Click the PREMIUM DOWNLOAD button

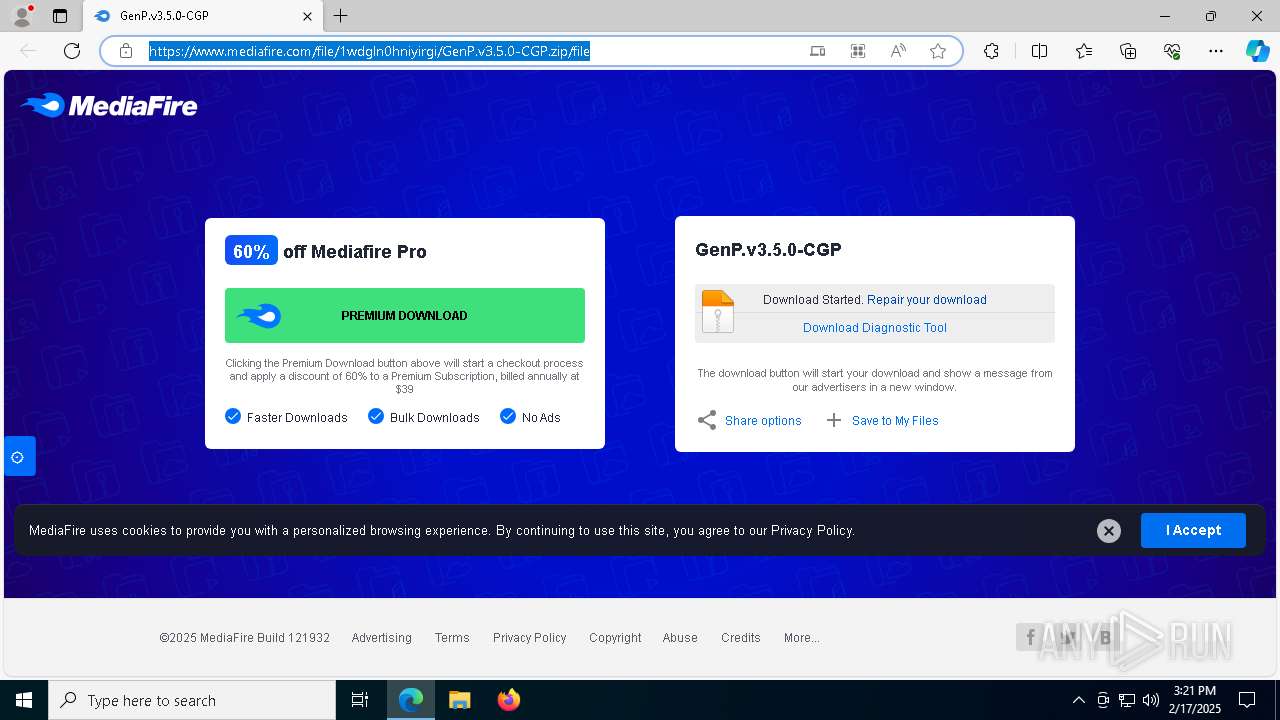tap(405, 316)
